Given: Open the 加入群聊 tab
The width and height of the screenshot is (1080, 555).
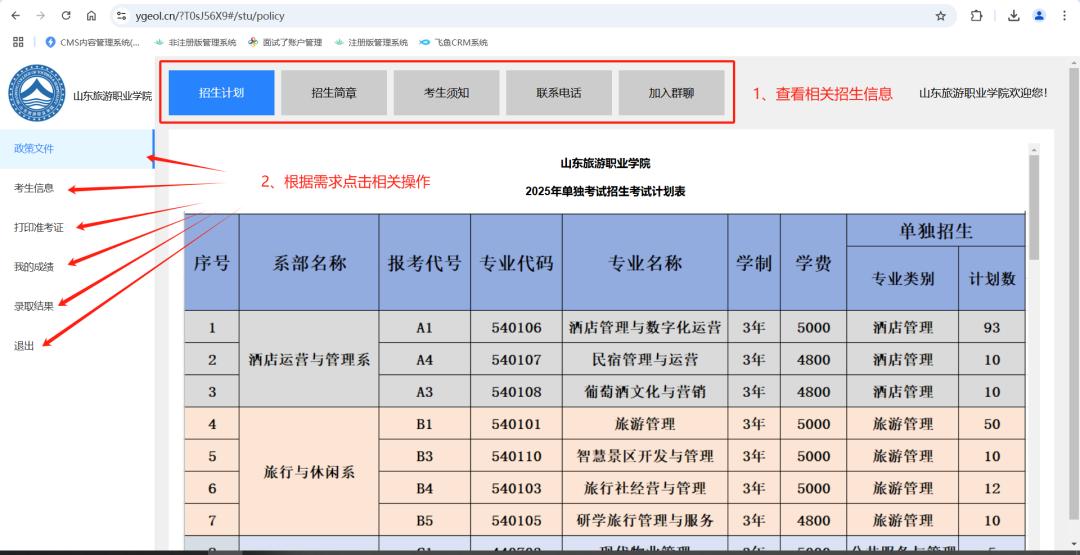Looking at the screenshot, I should pos(672,93).
